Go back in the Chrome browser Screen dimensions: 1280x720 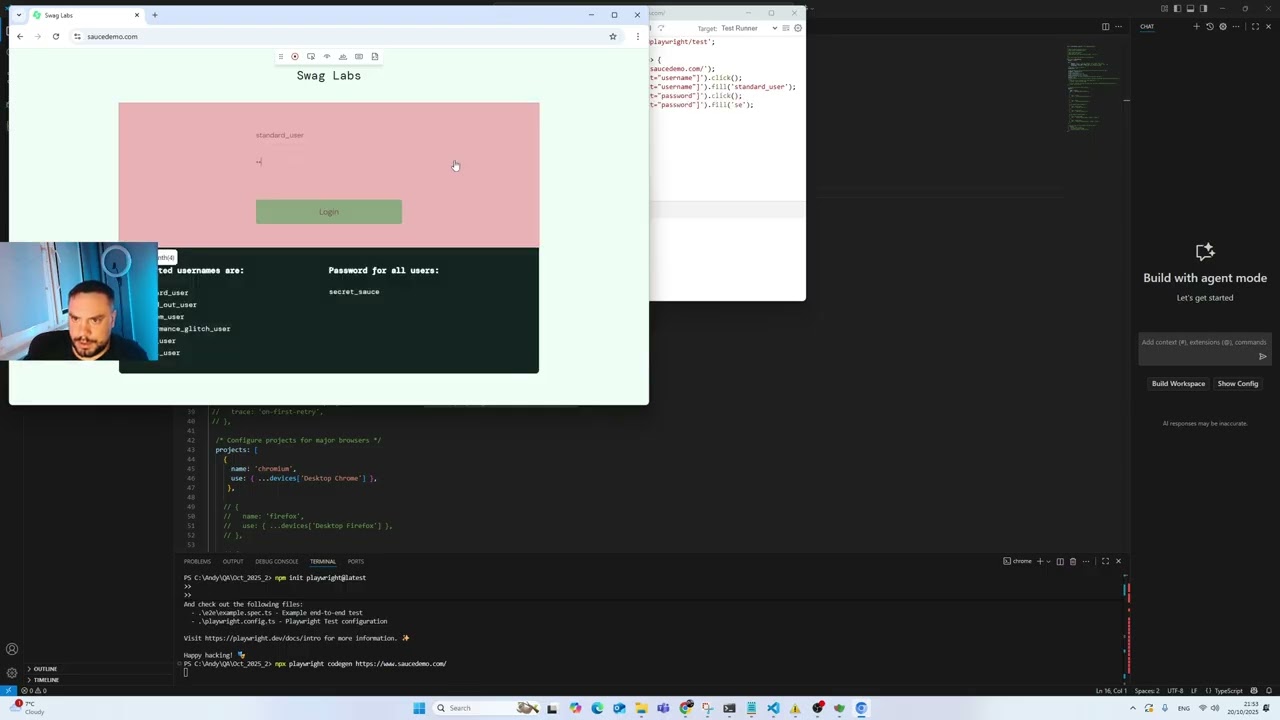click(x=20, y=36)
